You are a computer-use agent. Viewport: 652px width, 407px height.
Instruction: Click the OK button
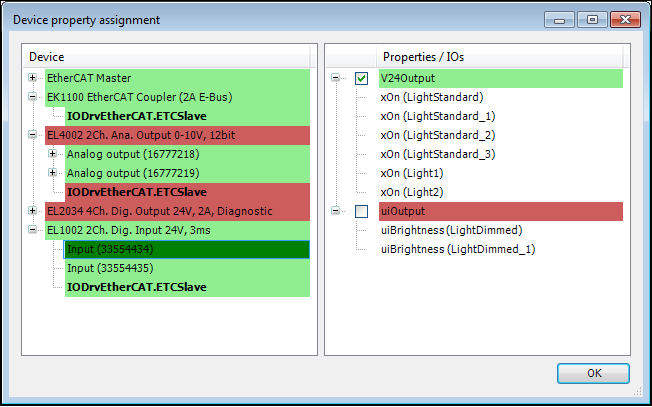tap(593, 373)
